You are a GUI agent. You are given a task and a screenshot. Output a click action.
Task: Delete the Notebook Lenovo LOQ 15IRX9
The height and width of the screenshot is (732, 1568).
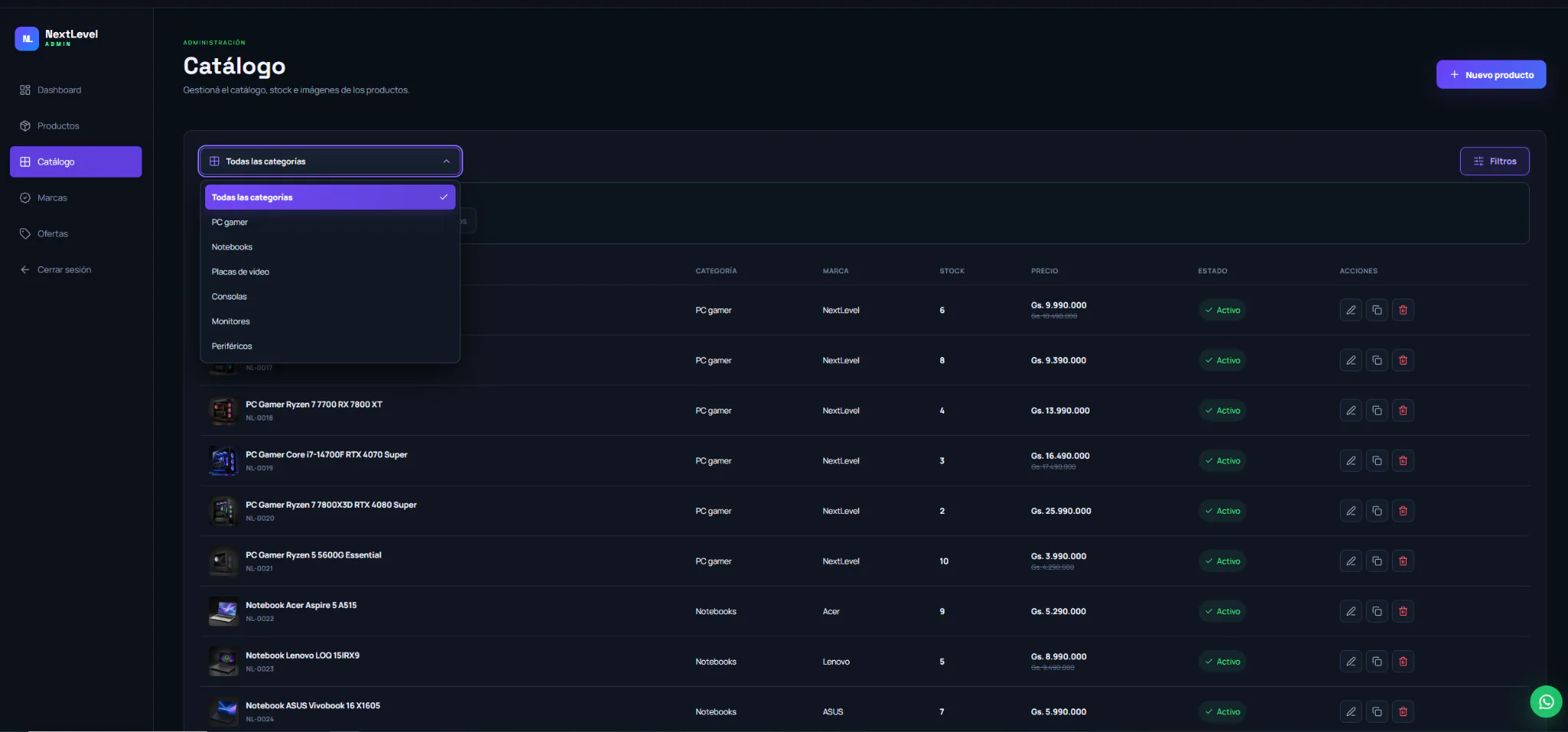1403,662
